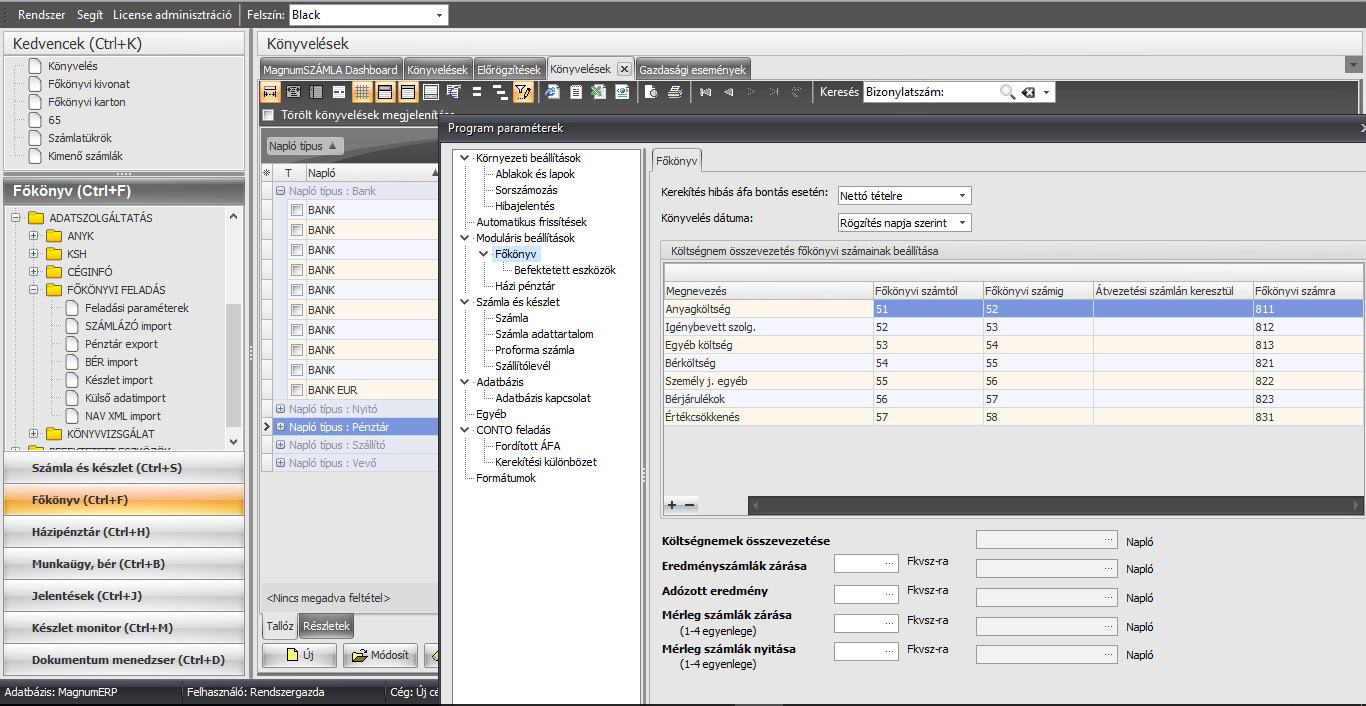1366x706 pixels.
Task: Click the plus icon below cost table
Action: (672, 505)
